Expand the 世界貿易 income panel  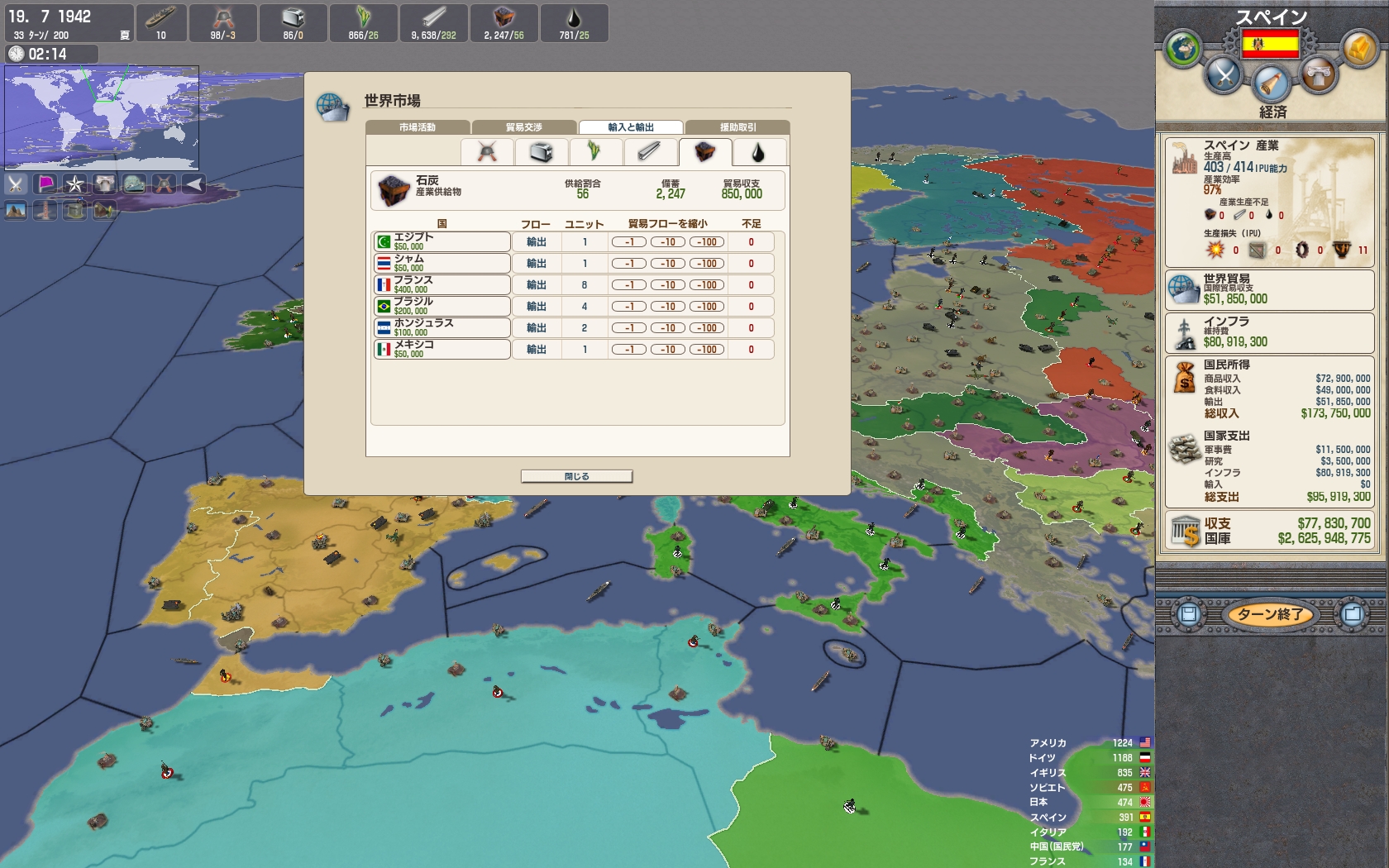1269,289
